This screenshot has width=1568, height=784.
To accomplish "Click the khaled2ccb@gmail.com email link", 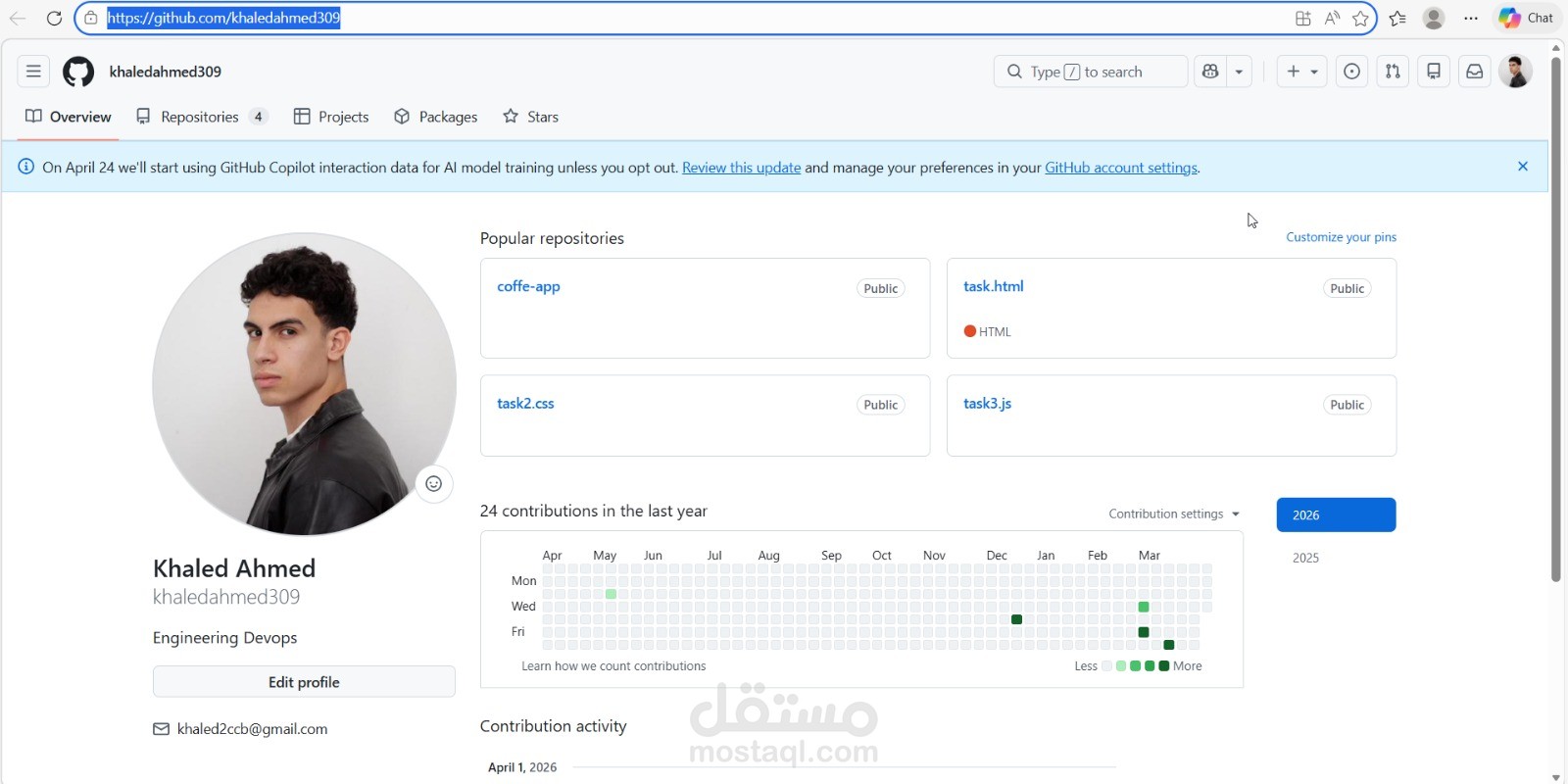I will 252,729.
